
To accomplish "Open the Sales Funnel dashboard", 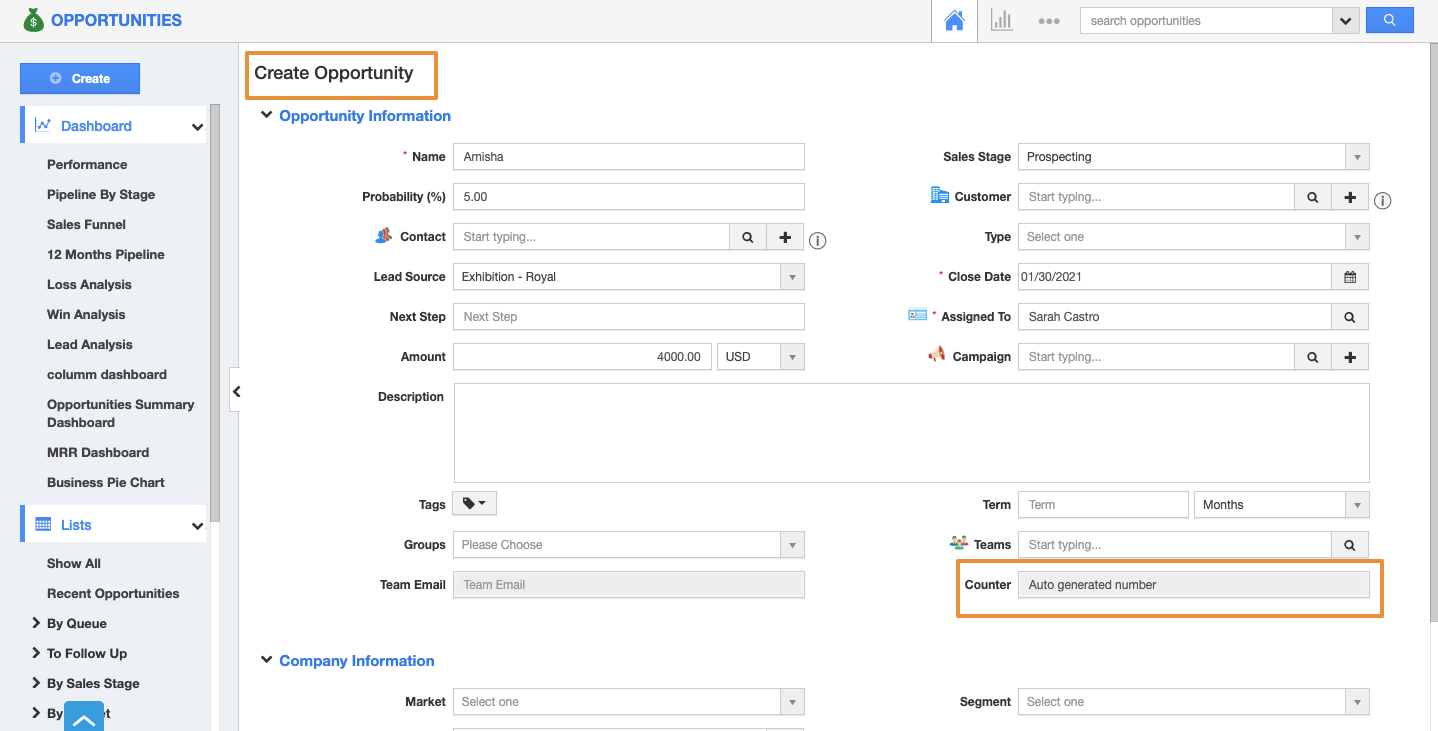I will (x=86, y=224).
